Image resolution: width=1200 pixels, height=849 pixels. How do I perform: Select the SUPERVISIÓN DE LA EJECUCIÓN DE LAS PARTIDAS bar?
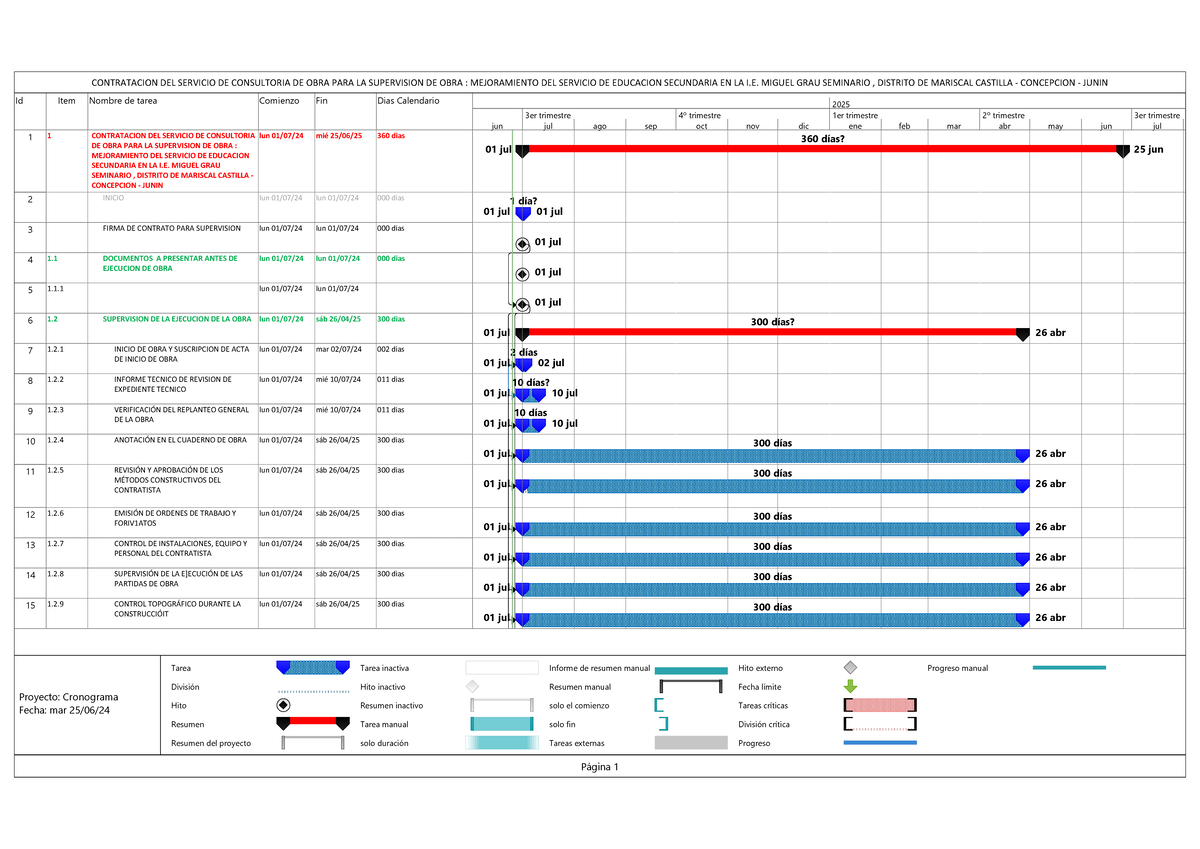tap(772, 590)
